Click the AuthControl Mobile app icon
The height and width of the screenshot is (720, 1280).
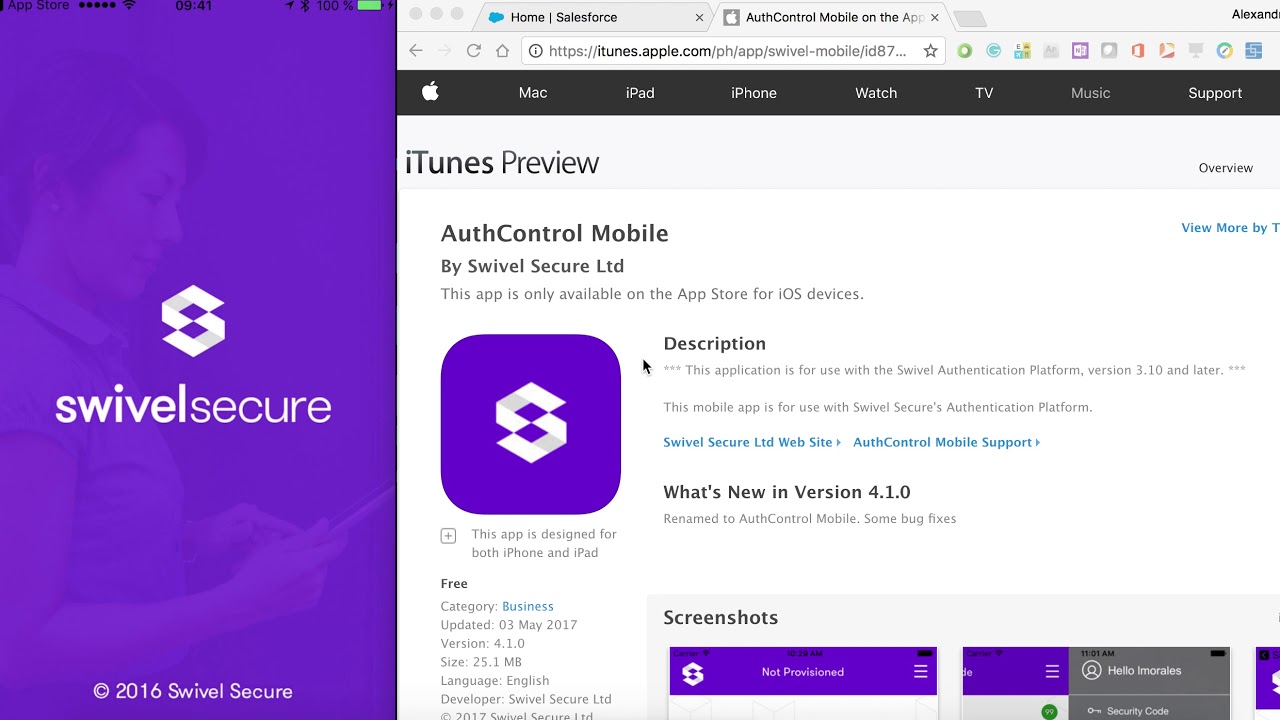[x=531, y=424]
